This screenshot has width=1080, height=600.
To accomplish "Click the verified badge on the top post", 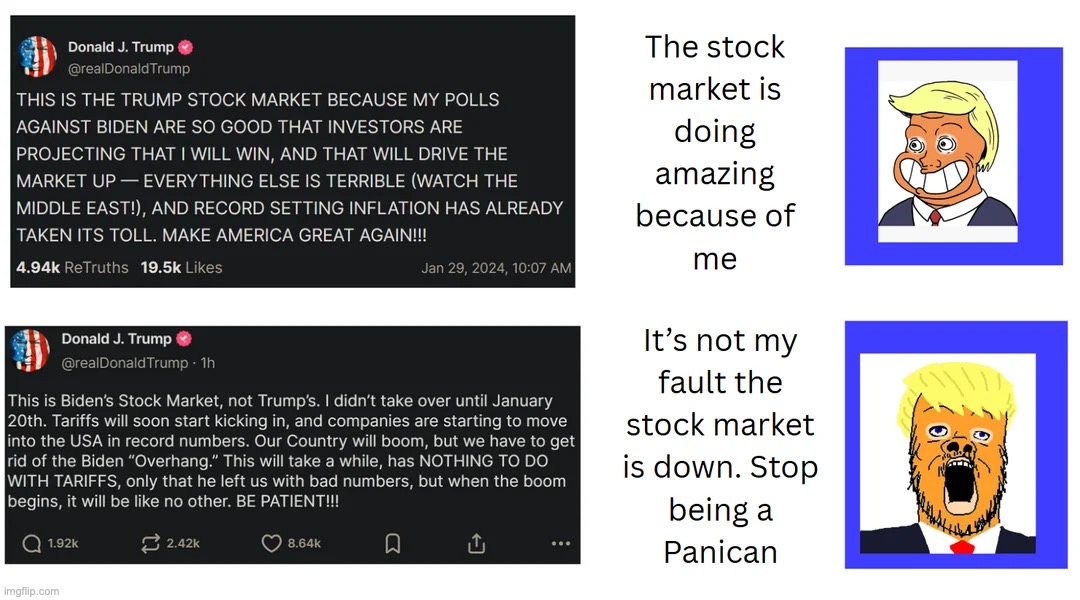I will 185,47.
